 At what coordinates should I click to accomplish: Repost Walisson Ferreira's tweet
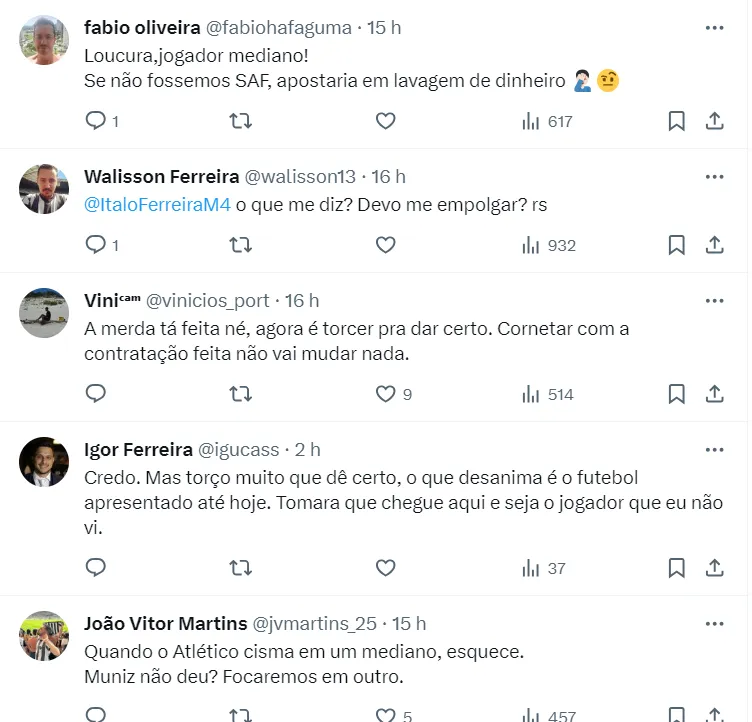tap(241, 245)
